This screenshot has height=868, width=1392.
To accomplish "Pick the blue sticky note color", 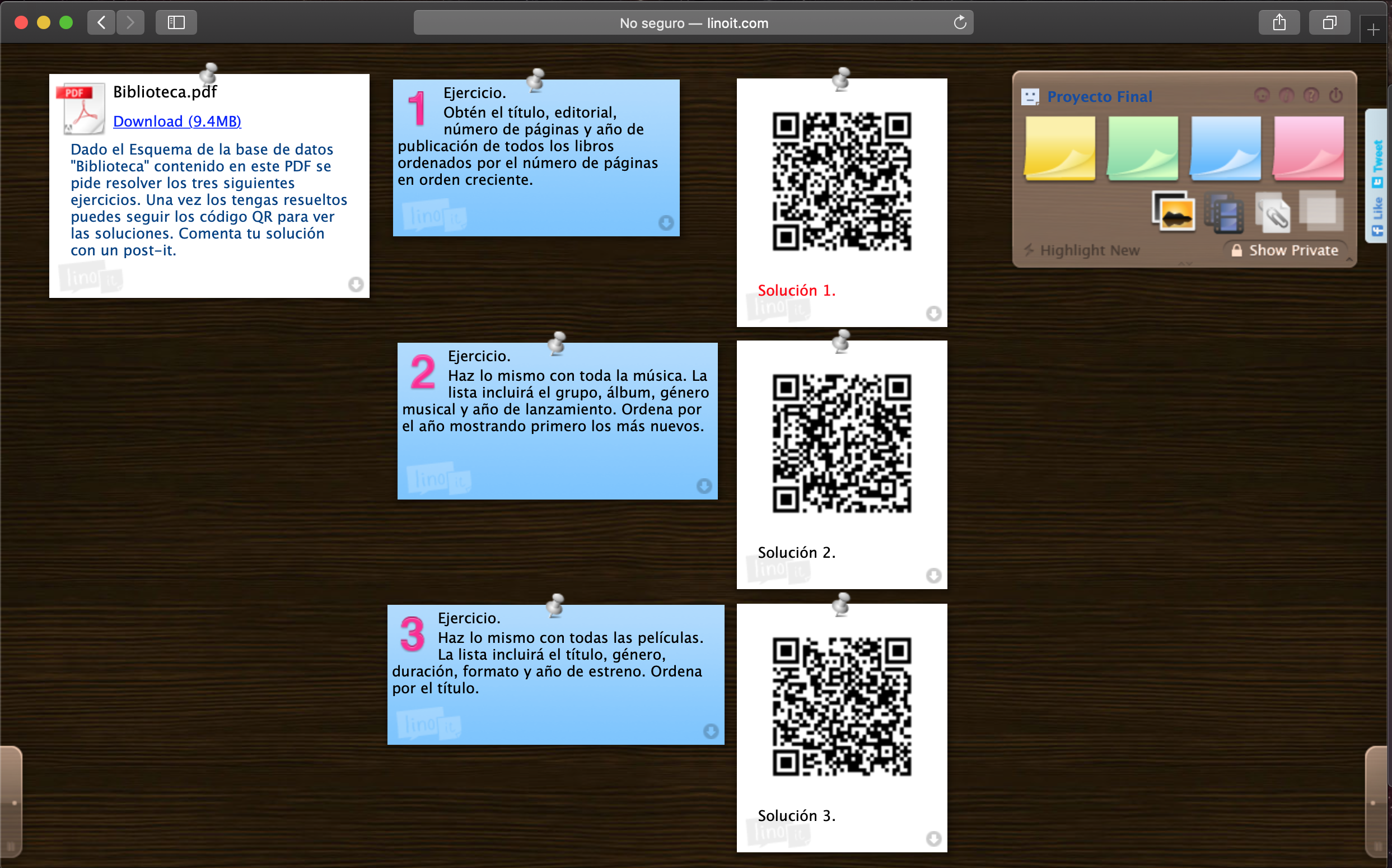I will pos(1226,148).
